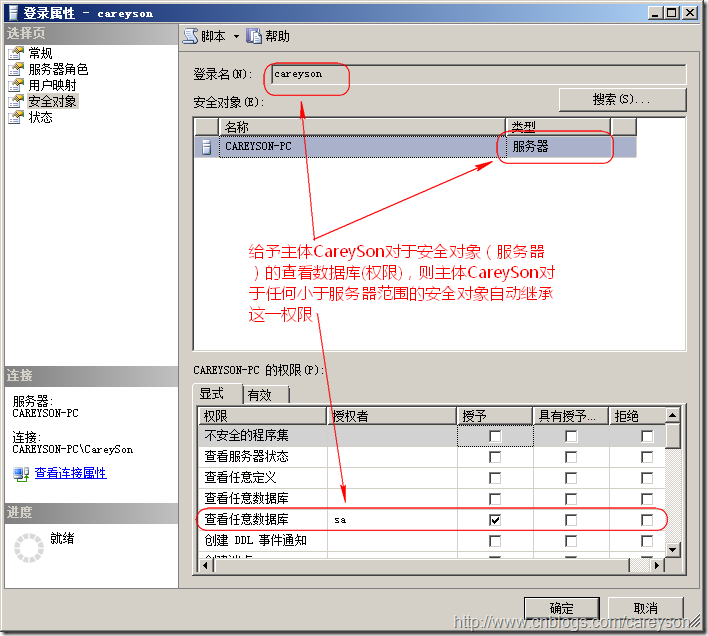Open the 安全对象 page
The image size is (708, 636).
point(52,101)
